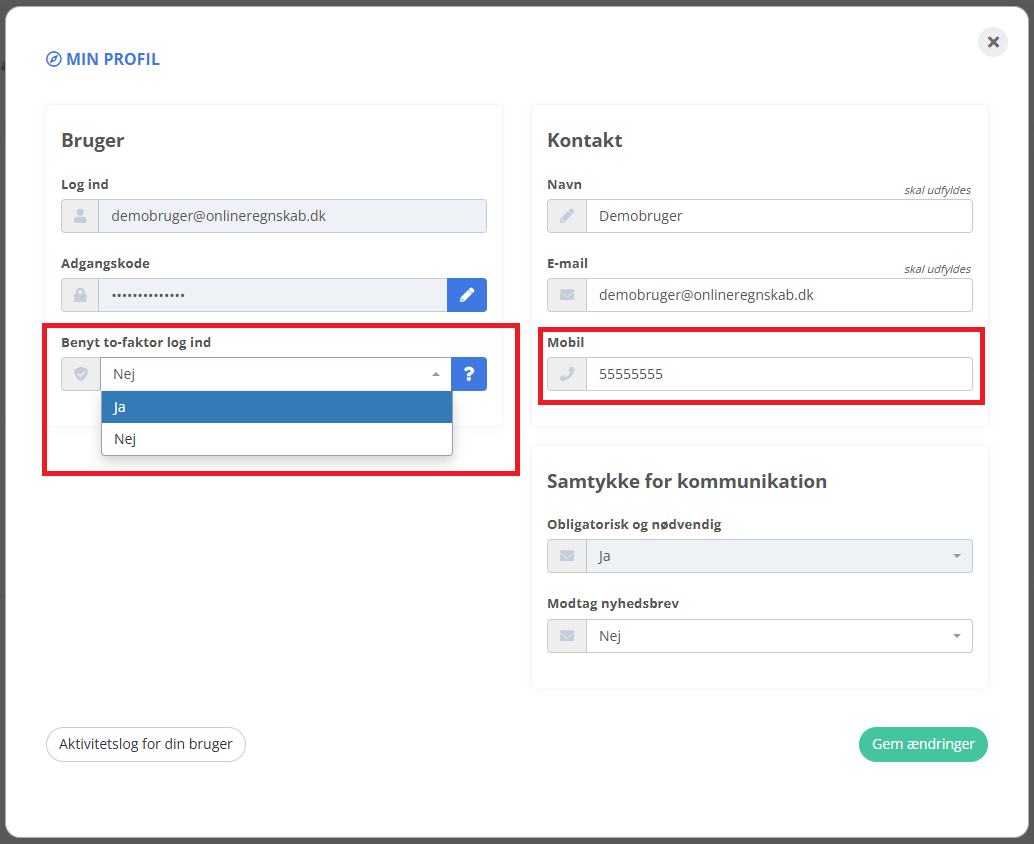Screen dimensions: 1034x844
Task: Click the envelope icon beside E-mail field
Action: [x=567, y=295]
